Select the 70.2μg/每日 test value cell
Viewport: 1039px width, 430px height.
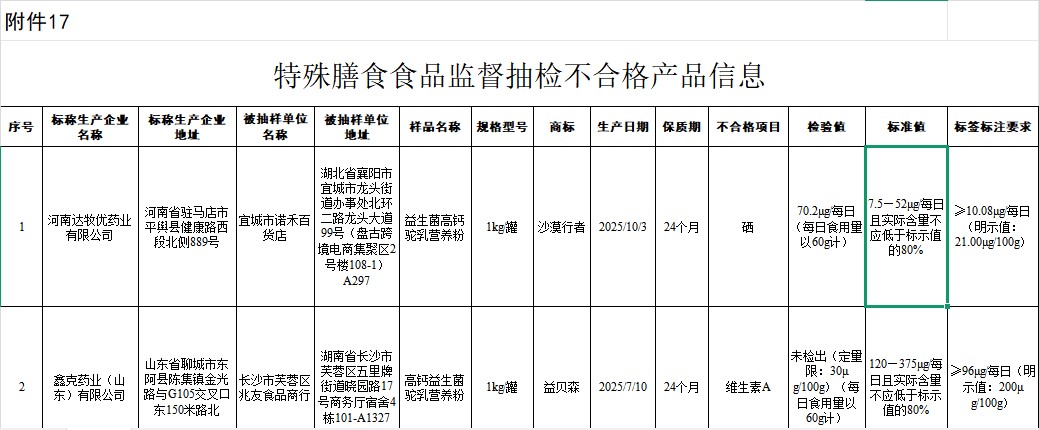coord(826,226)
